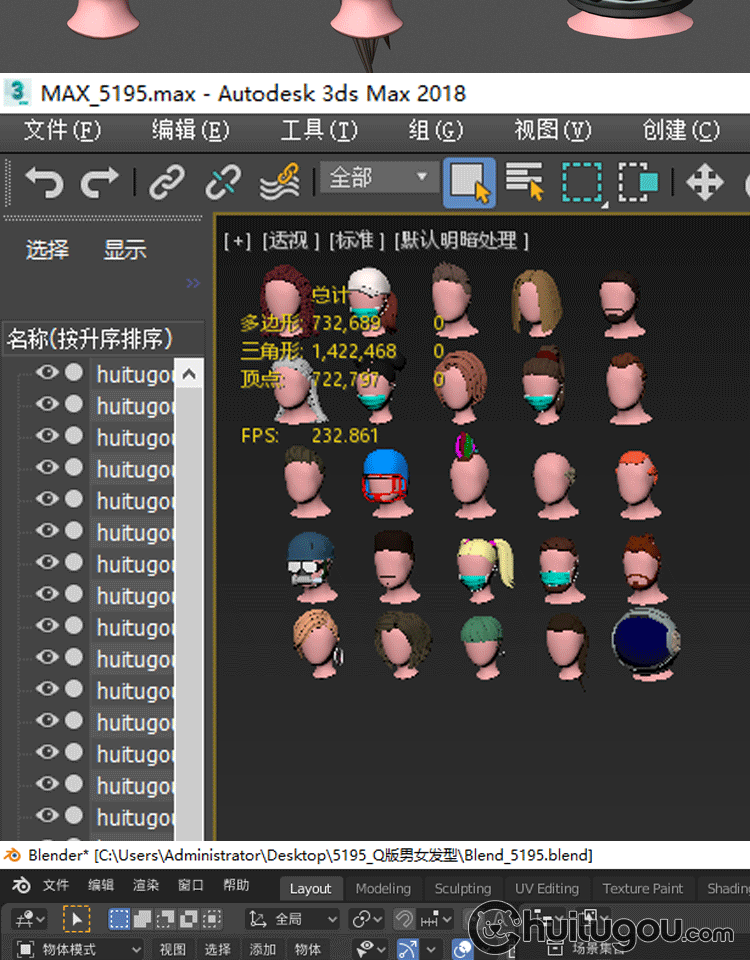Choose Blender 'invert selection' mode icon
The width and height of the screenshot is (750, 960).
point(189,919)
